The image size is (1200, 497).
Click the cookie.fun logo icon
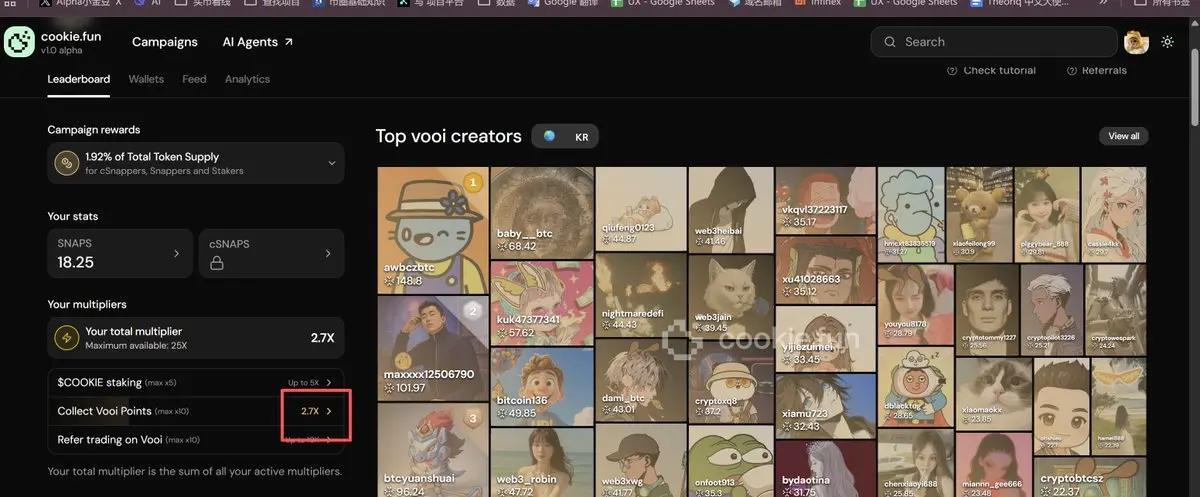coord(20,42)
